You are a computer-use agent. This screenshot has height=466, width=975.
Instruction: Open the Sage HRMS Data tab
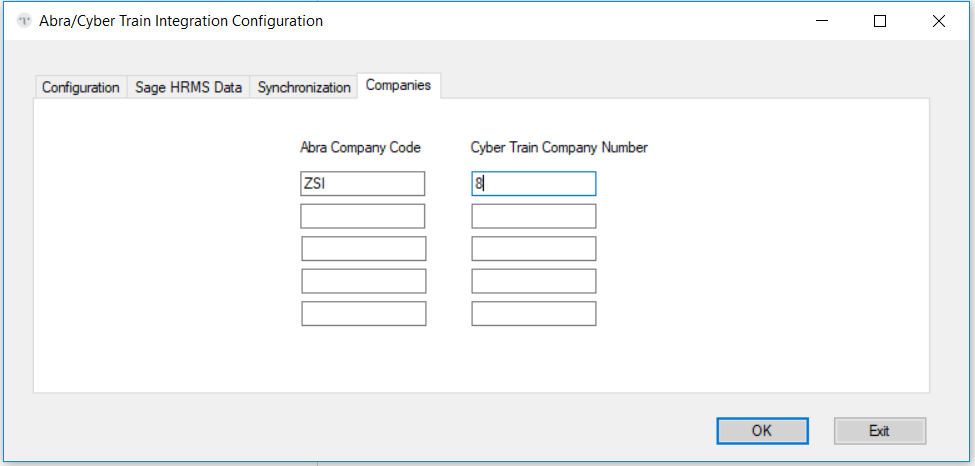coord(188,87)
